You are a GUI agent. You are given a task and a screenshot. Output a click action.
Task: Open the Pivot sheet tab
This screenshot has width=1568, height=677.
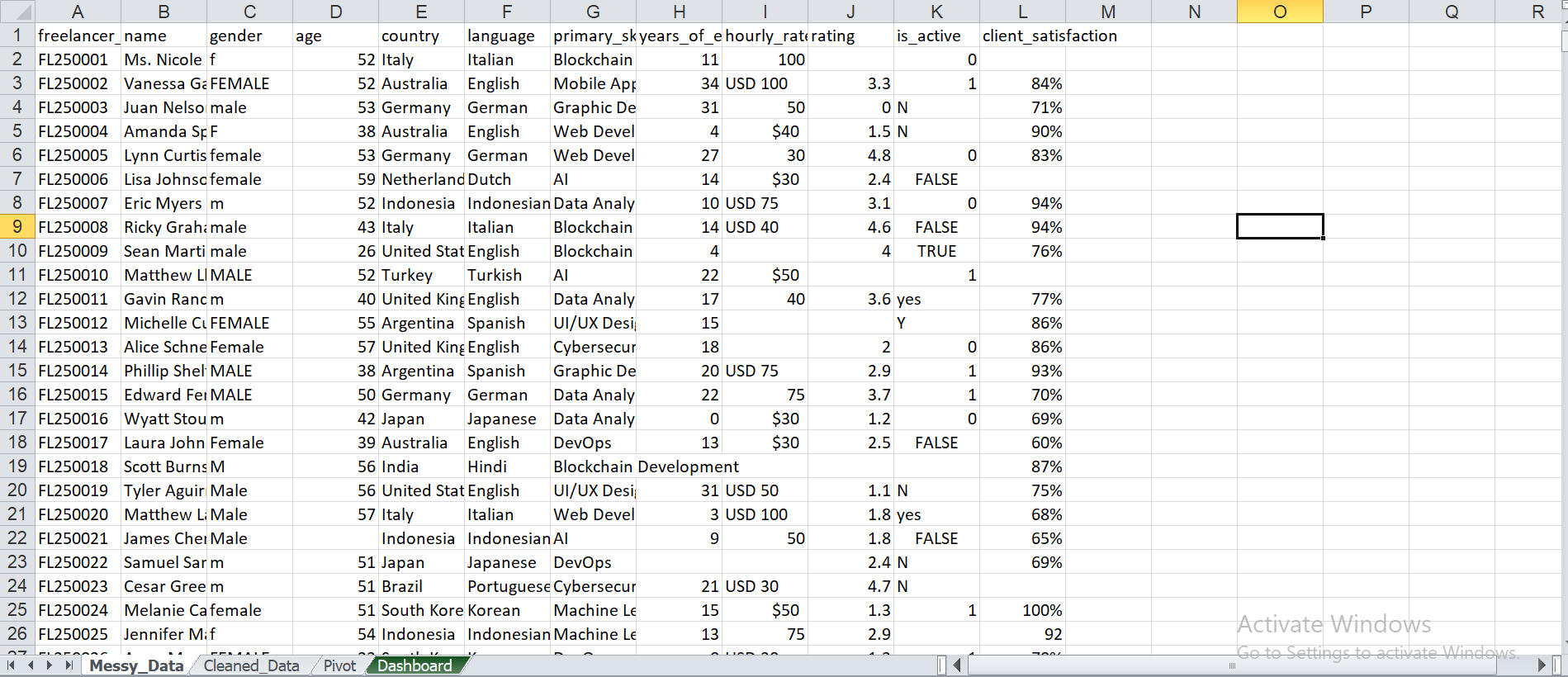coord(339,665)
